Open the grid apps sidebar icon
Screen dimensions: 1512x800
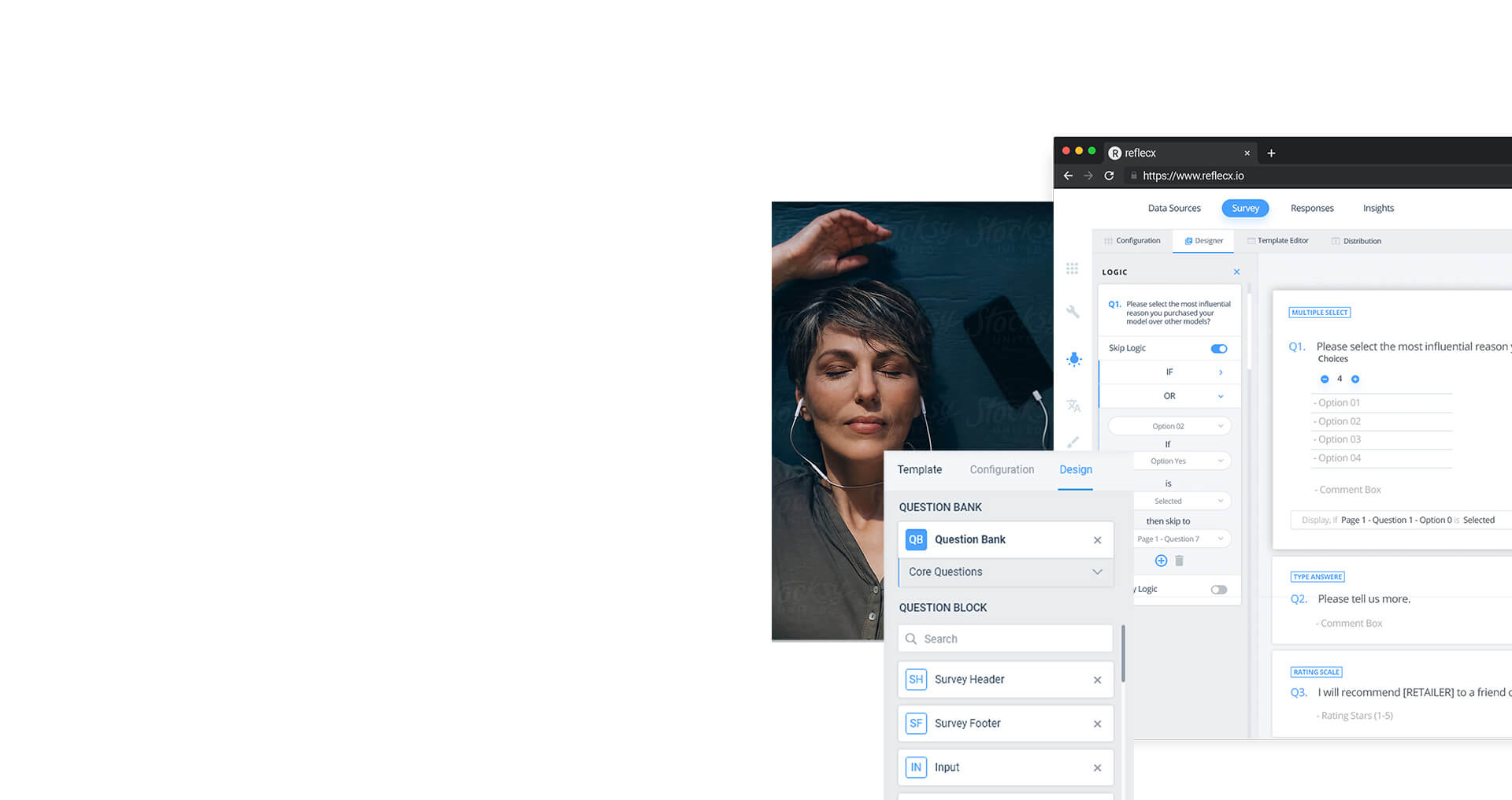[x=1073, y=269]
